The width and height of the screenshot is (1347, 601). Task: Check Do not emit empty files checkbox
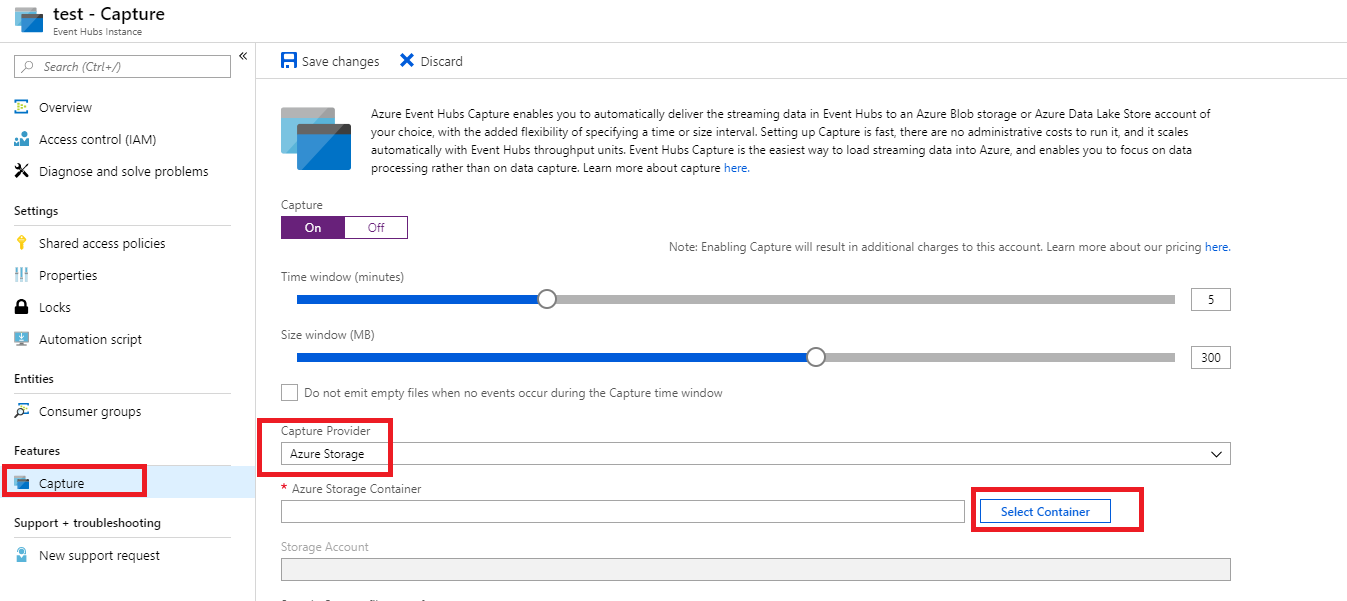[289, 393]
